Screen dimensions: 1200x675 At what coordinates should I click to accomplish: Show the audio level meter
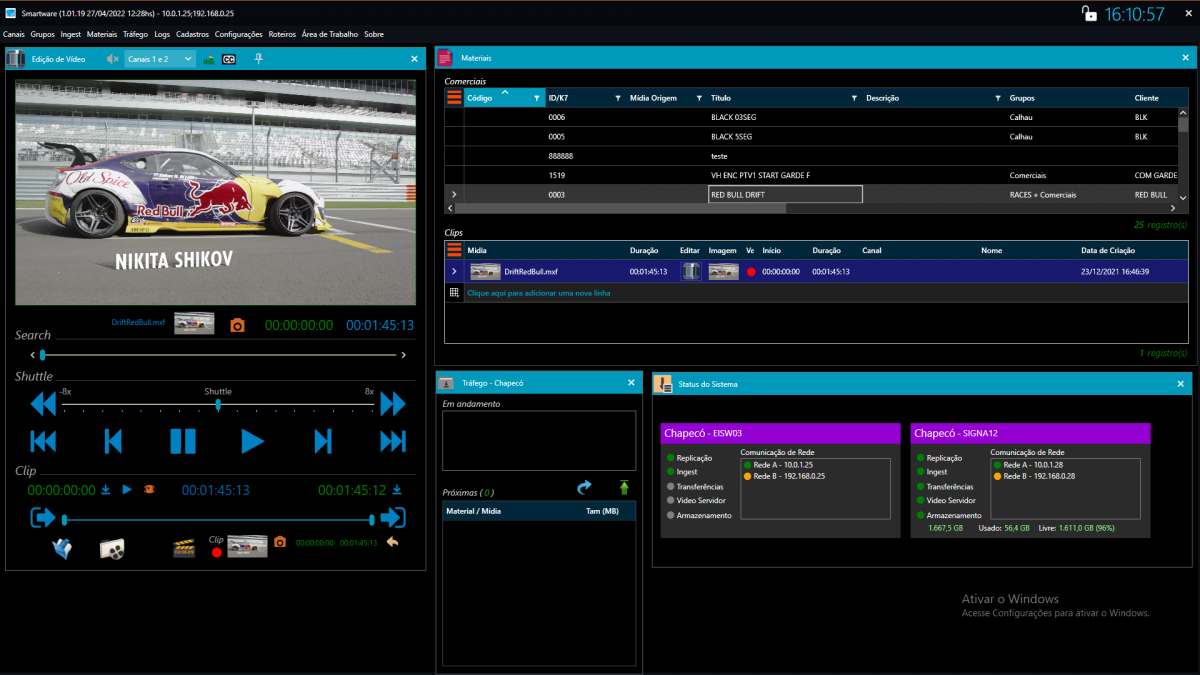(209, 59)
